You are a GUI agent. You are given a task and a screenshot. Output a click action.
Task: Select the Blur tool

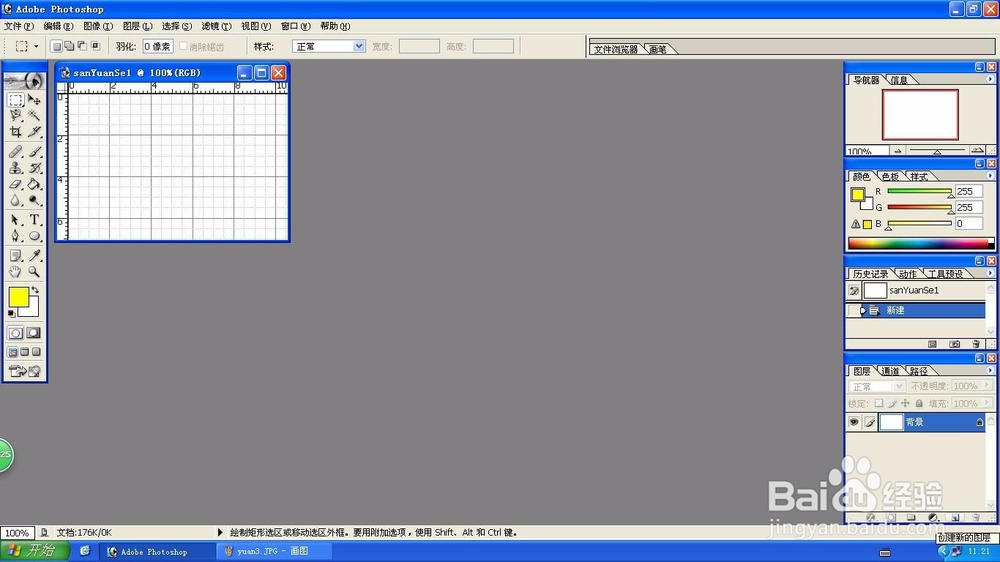point(15,200)
